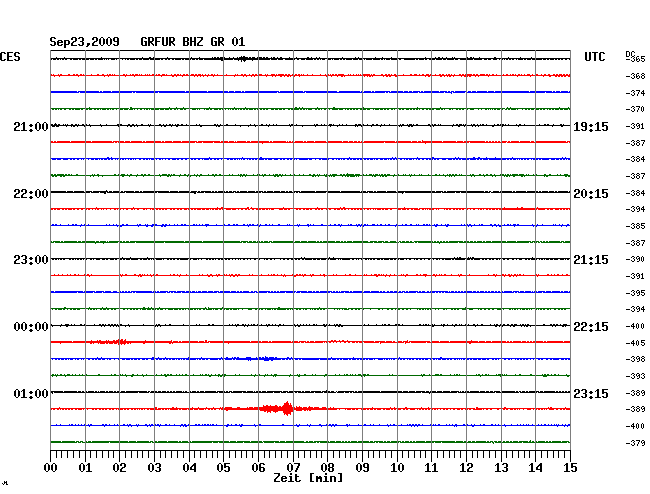This screenshot has height=494, width=650.
Task: Select minute label 11 on time axis
Action: pyautogui.click(x=431, y=468)
